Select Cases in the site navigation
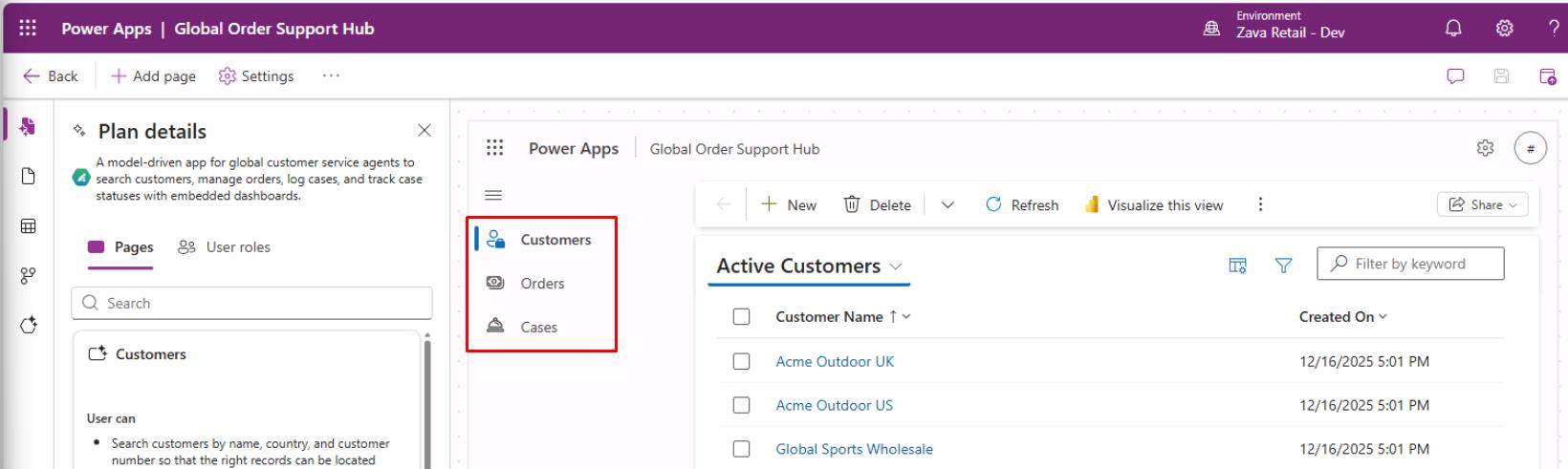Viewport: 1568px width, 469px height. 541,328
